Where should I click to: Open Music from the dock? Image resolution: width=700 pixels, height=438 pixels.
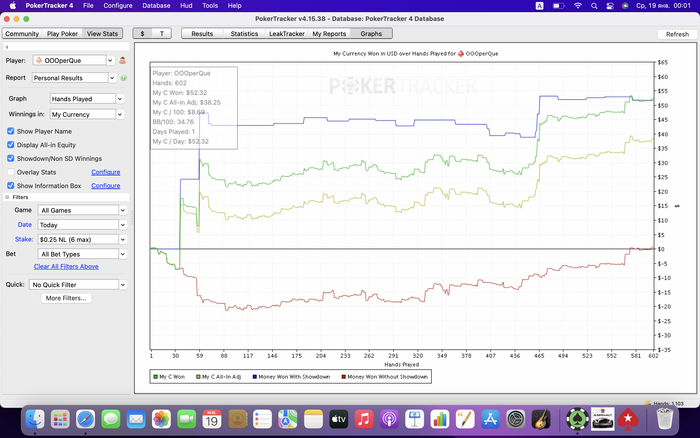coord(364,419)
